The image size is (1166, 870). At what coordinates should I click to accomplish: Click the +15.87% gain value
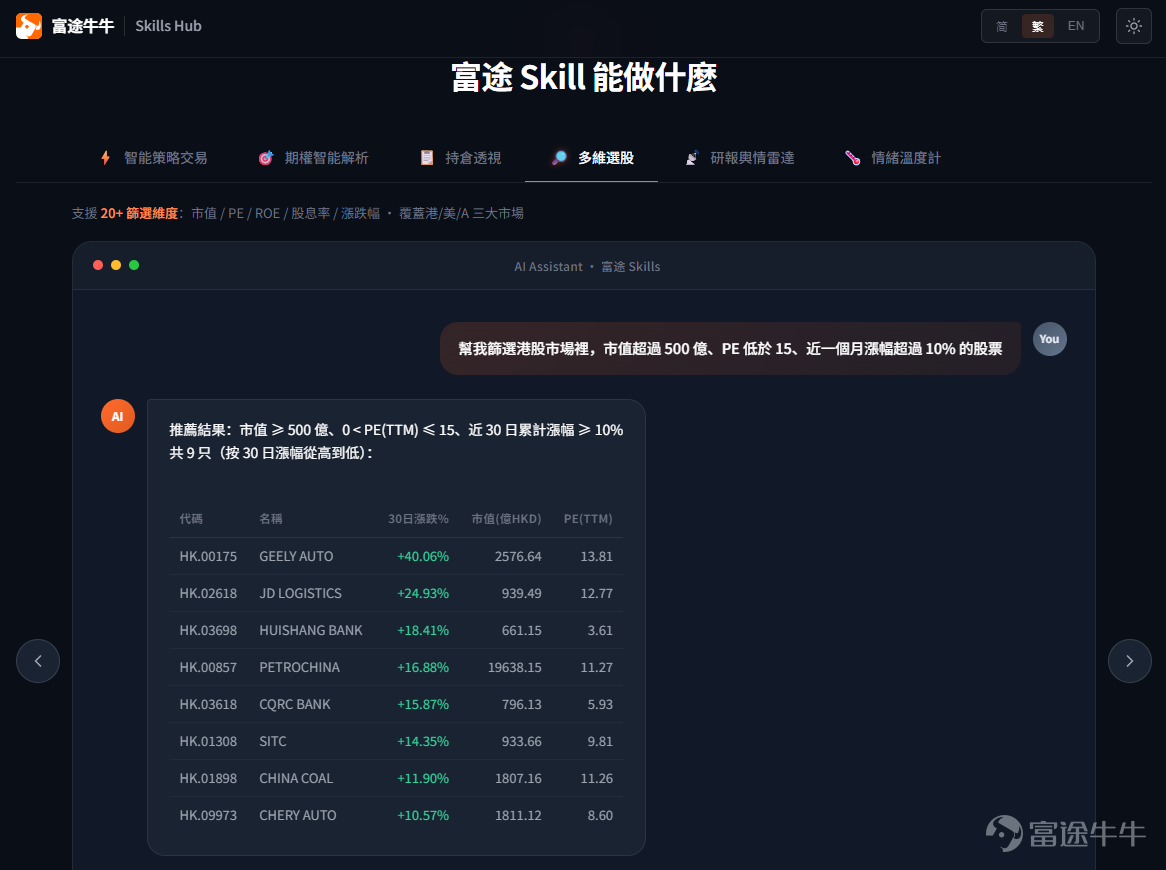click(423, 704)
